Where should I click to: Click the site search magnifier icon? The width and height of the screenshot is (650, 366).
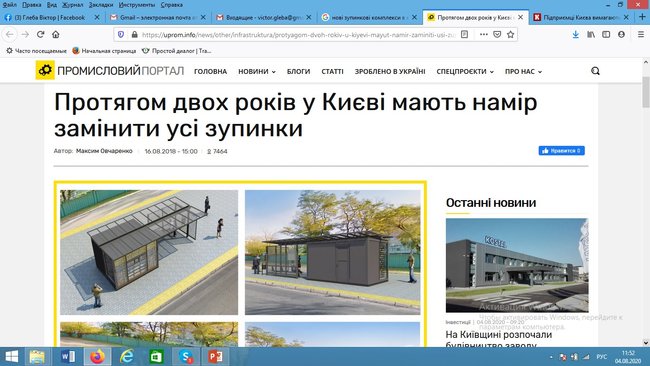point(595,71)
